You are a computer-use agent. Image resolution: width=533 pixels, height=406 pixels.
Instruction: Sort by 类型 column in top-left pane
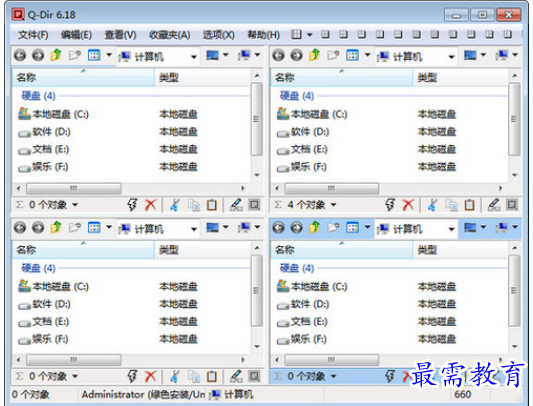coord(203,78)
